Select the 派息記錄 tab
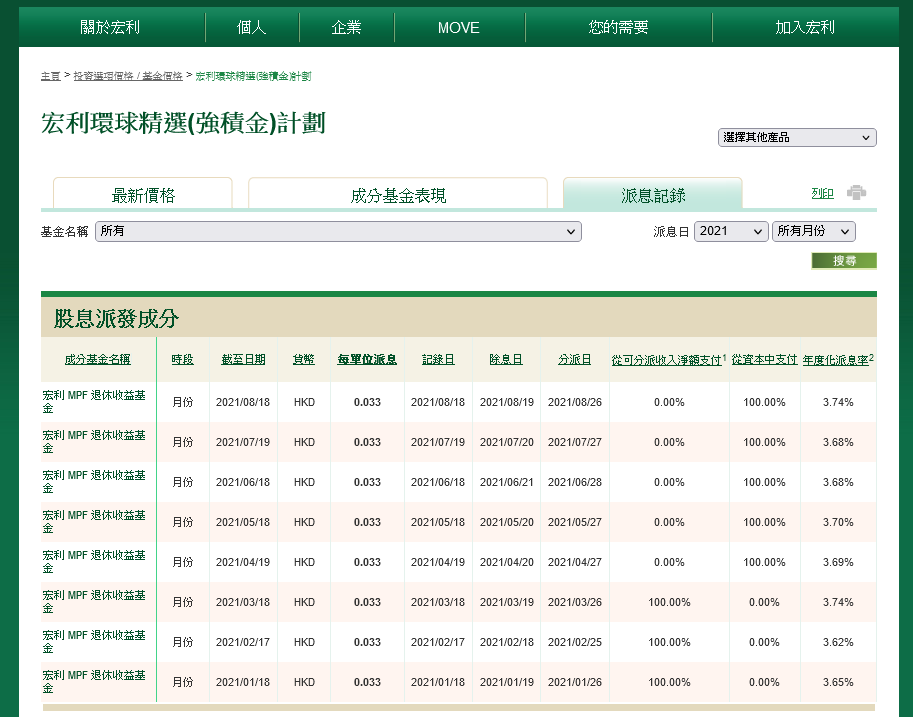The image size is (913, 717). [x=653, y=195]
